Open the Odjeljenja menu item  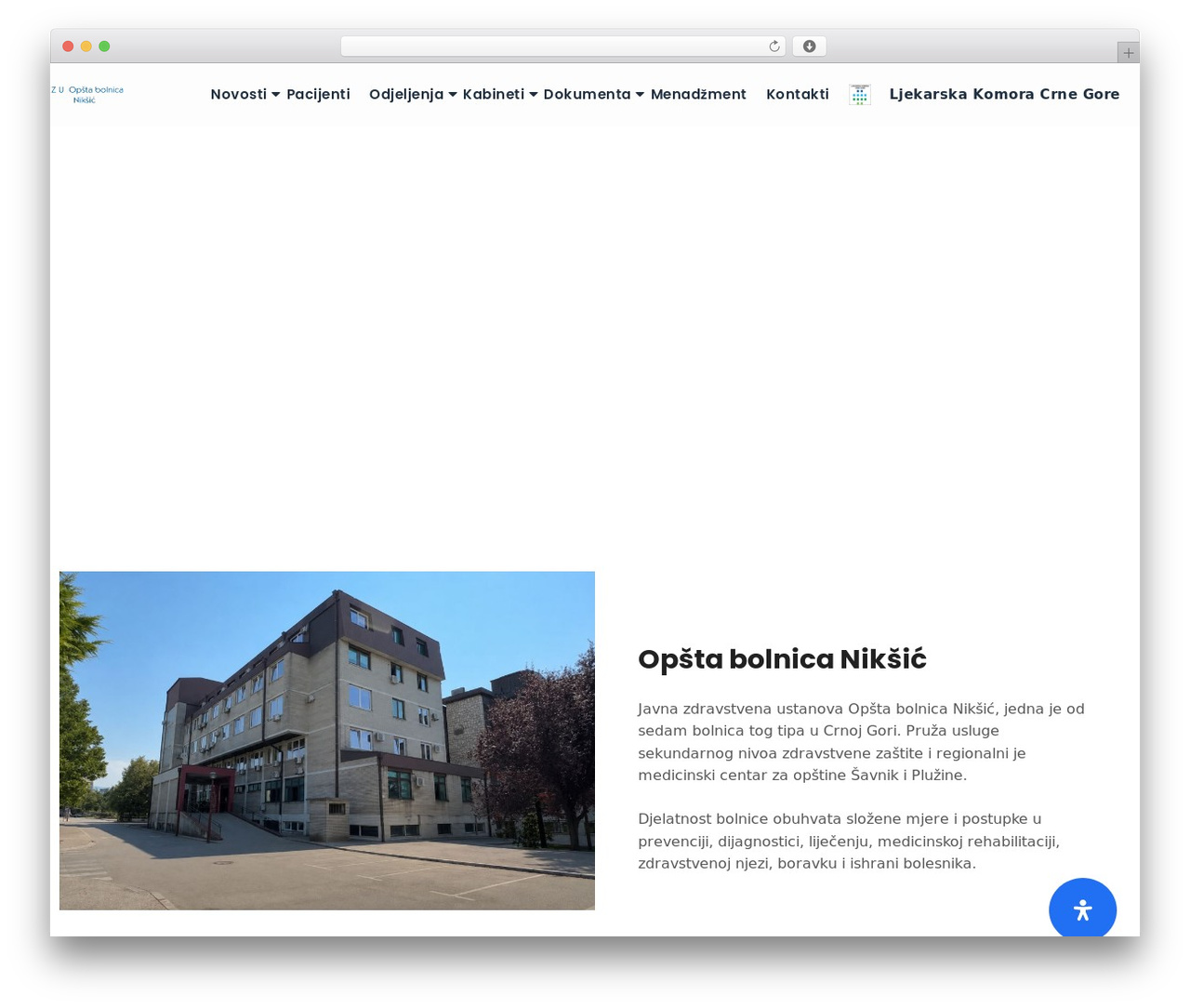point(406,94)
